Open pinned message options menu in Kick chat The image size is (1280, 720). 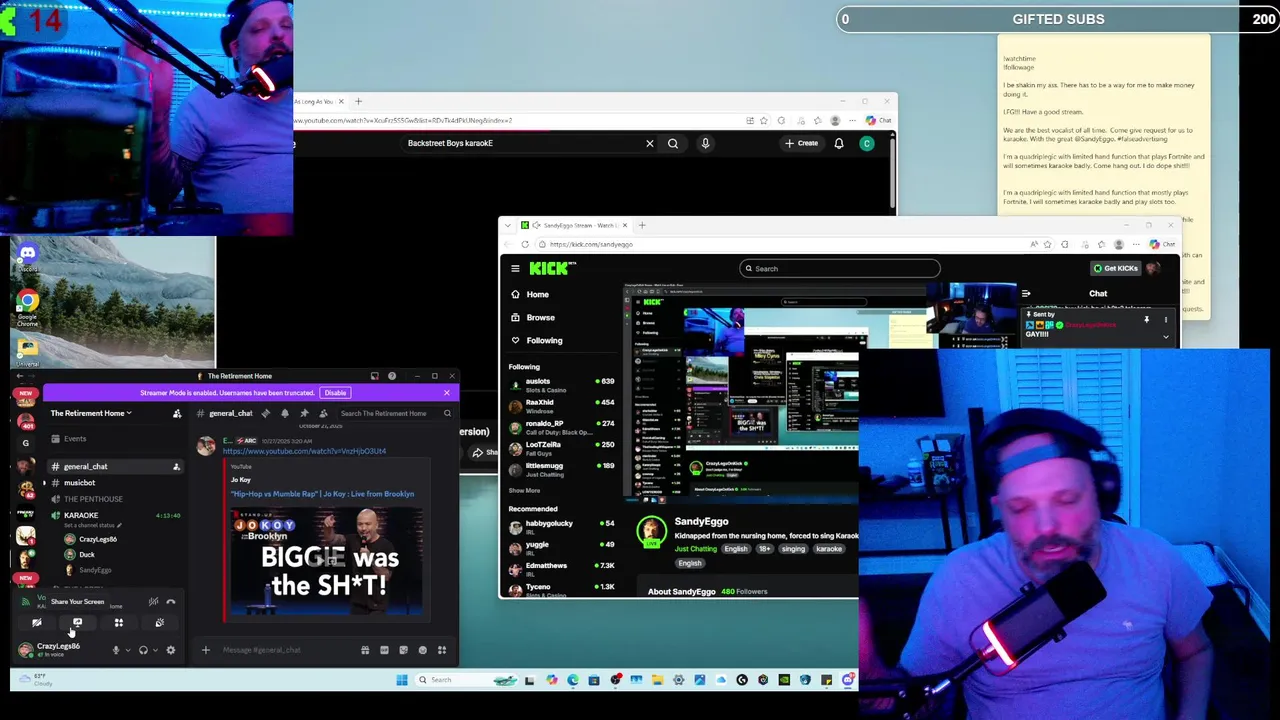click(x=1165, y=320)
